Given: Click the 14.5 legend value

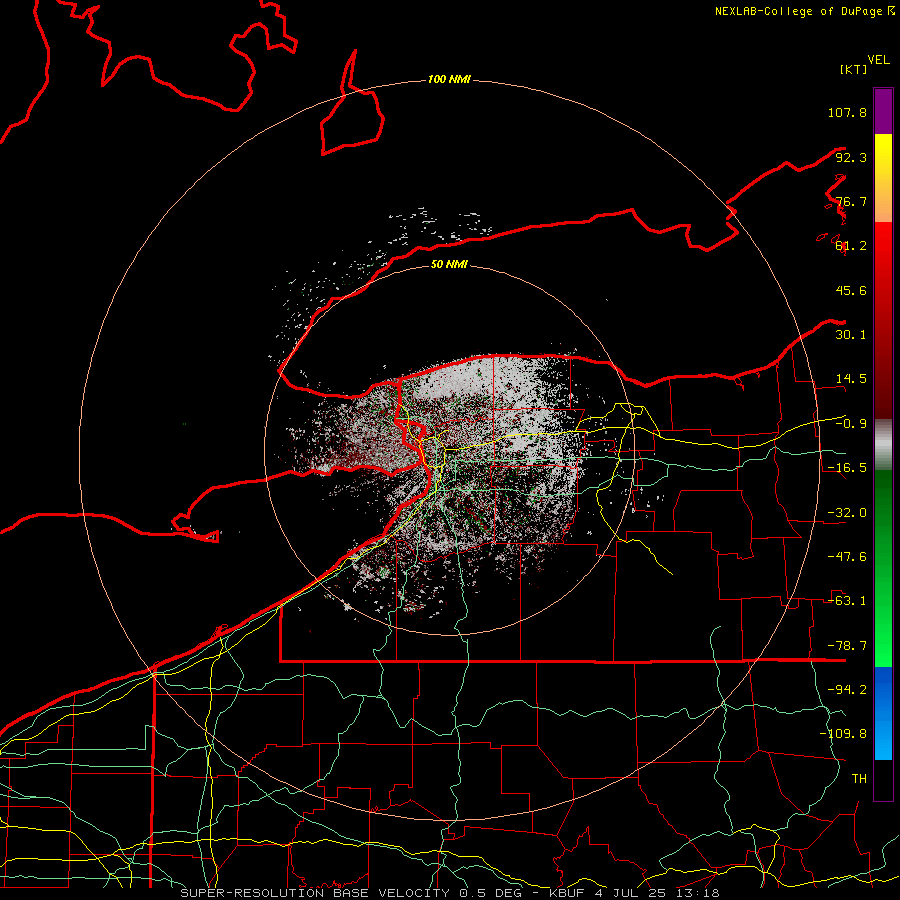Looking at the screenshot, I should 851,379.
